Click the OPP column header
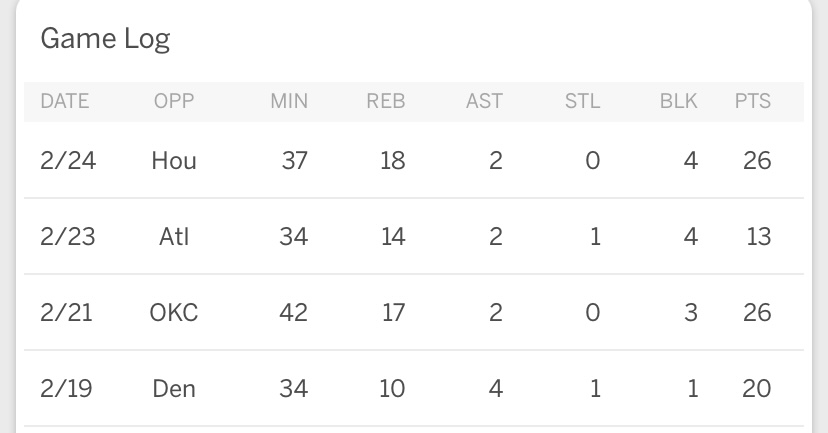 (x=174, y=101)
